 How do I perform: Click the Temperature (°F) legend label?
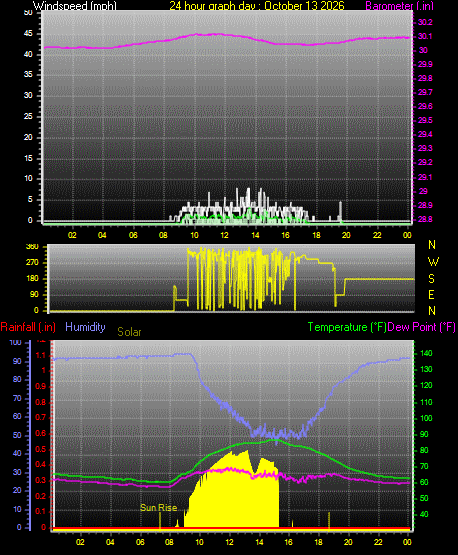pos(347,327)
